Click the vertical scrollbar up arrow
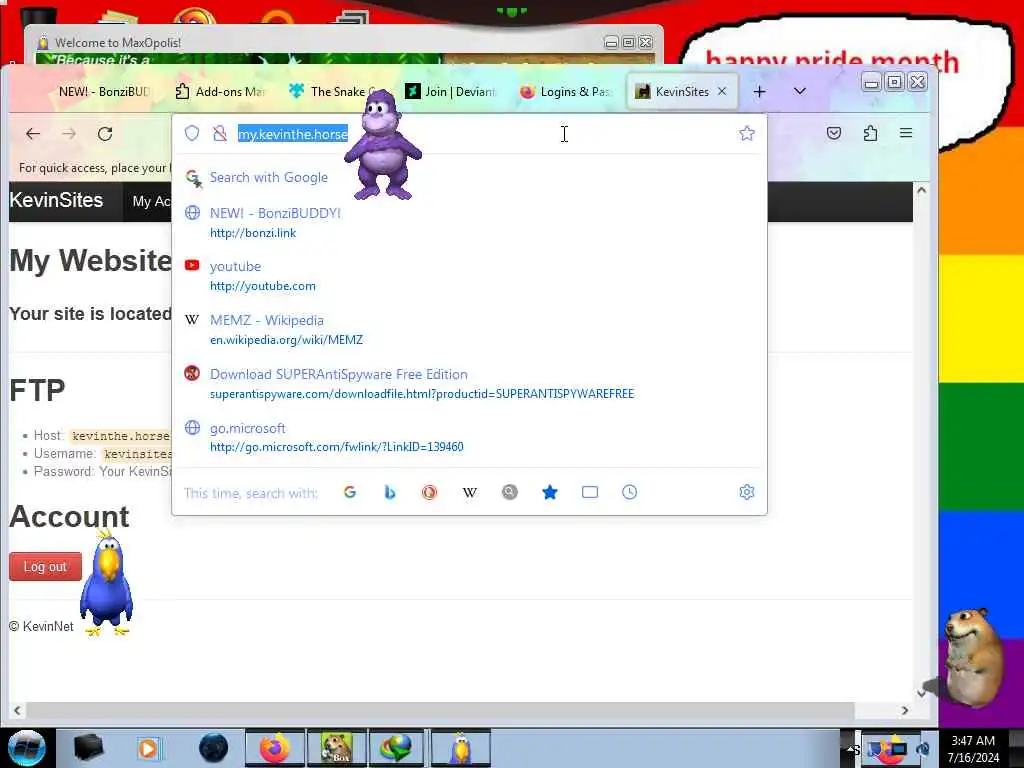The height and width of the screenshot is (768, 1024). click(x=921, y=191)
